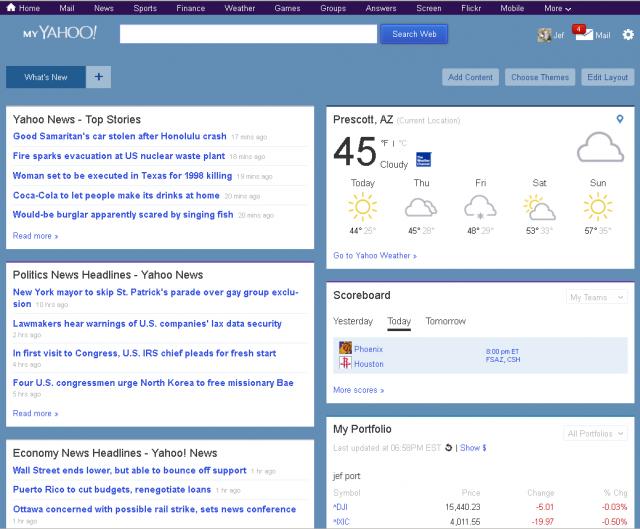Image resolution: width=640 pixels, height=529 pixels.
Task: Open Finance in the top navigation bar
Action: tap(190, 7)
